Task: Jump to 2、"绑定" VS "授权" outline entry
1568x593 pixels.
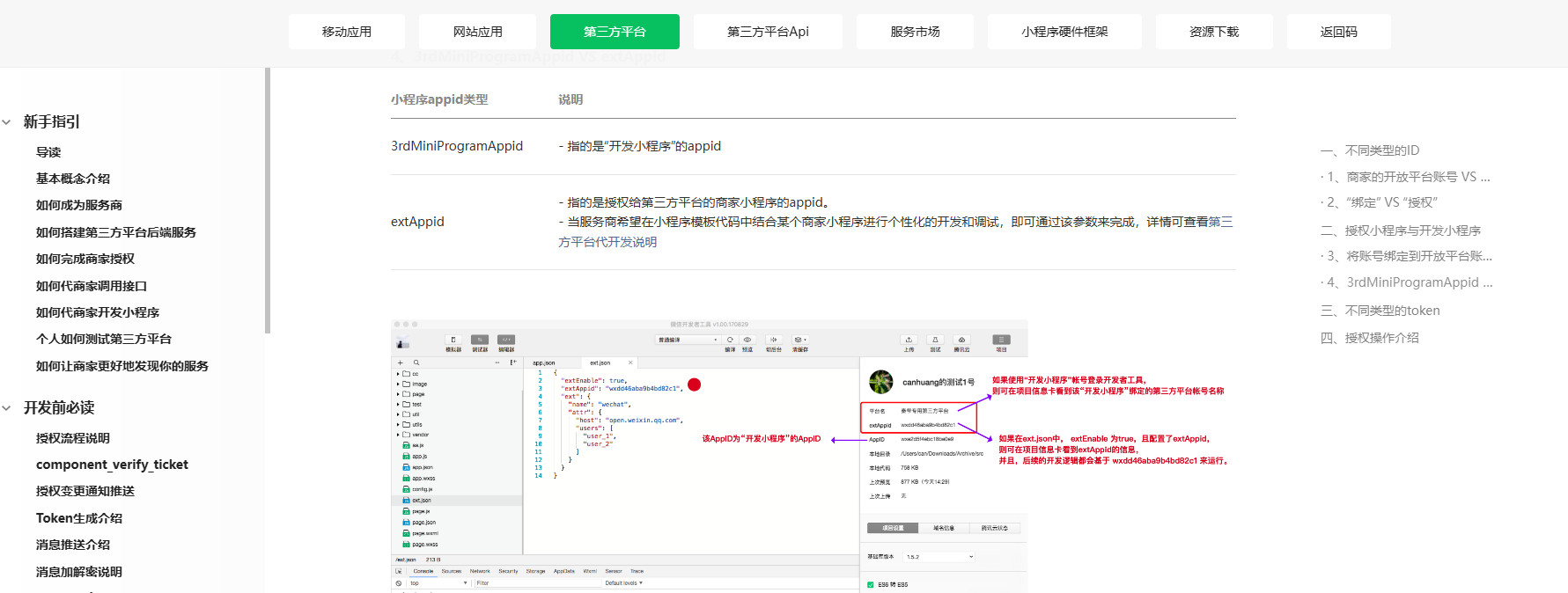Action: [1379, 202]
